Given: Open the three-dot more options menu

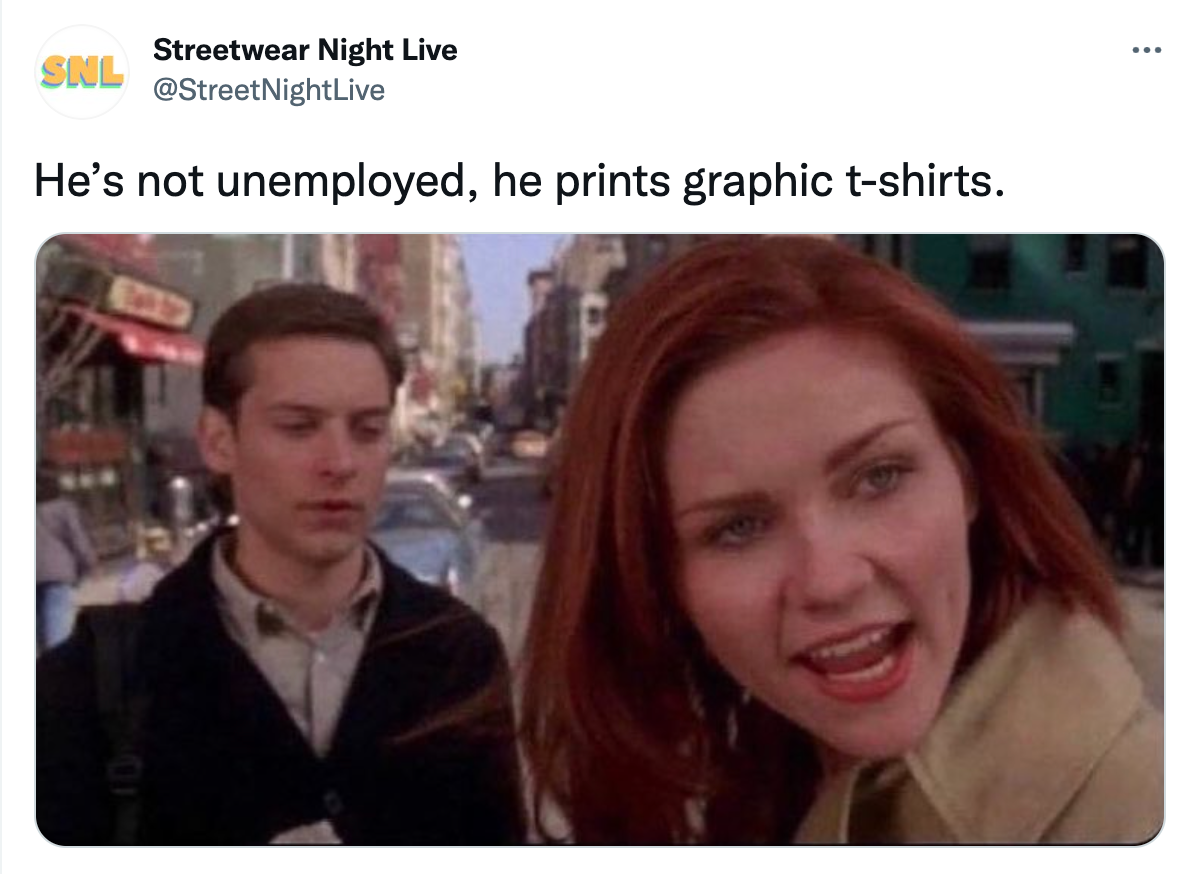Looking at the screenshot, I should click(1146, 50).
